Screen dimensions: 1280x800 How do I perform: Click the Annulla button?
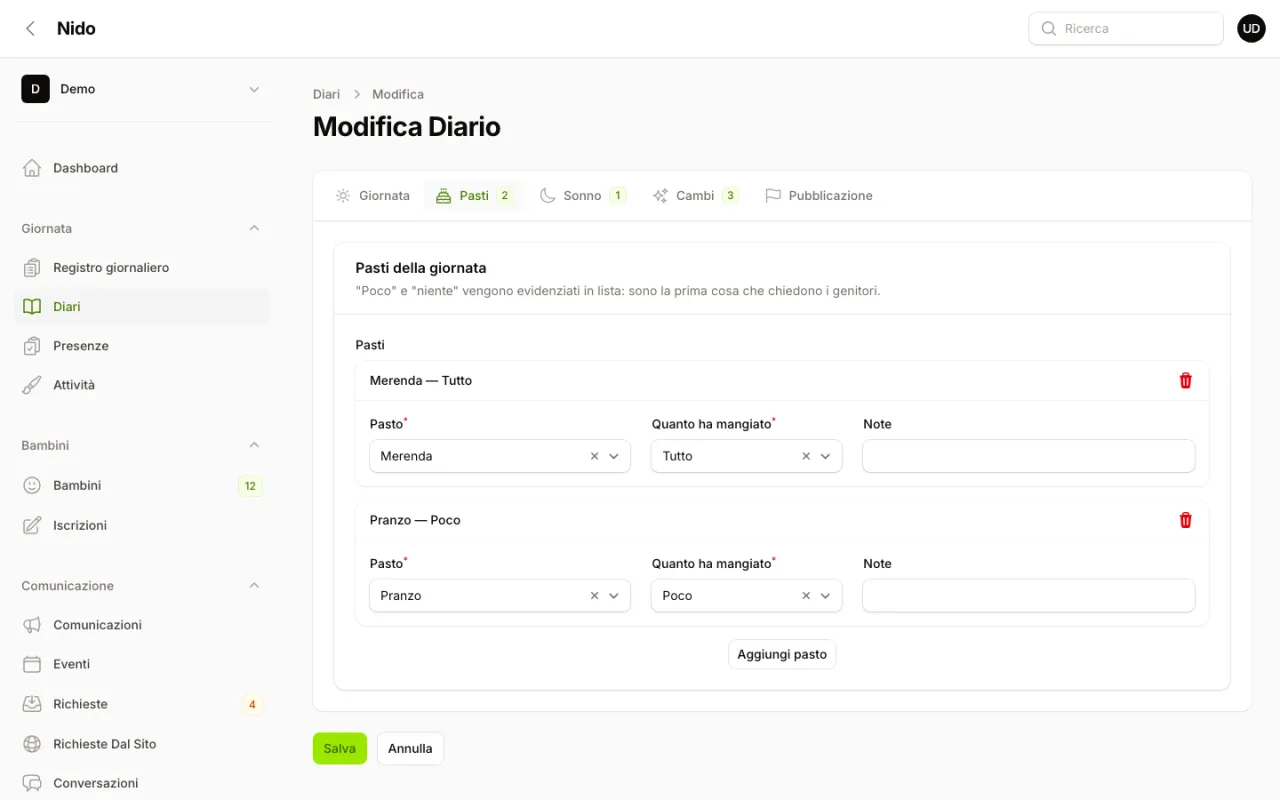[x=410, y=748]
